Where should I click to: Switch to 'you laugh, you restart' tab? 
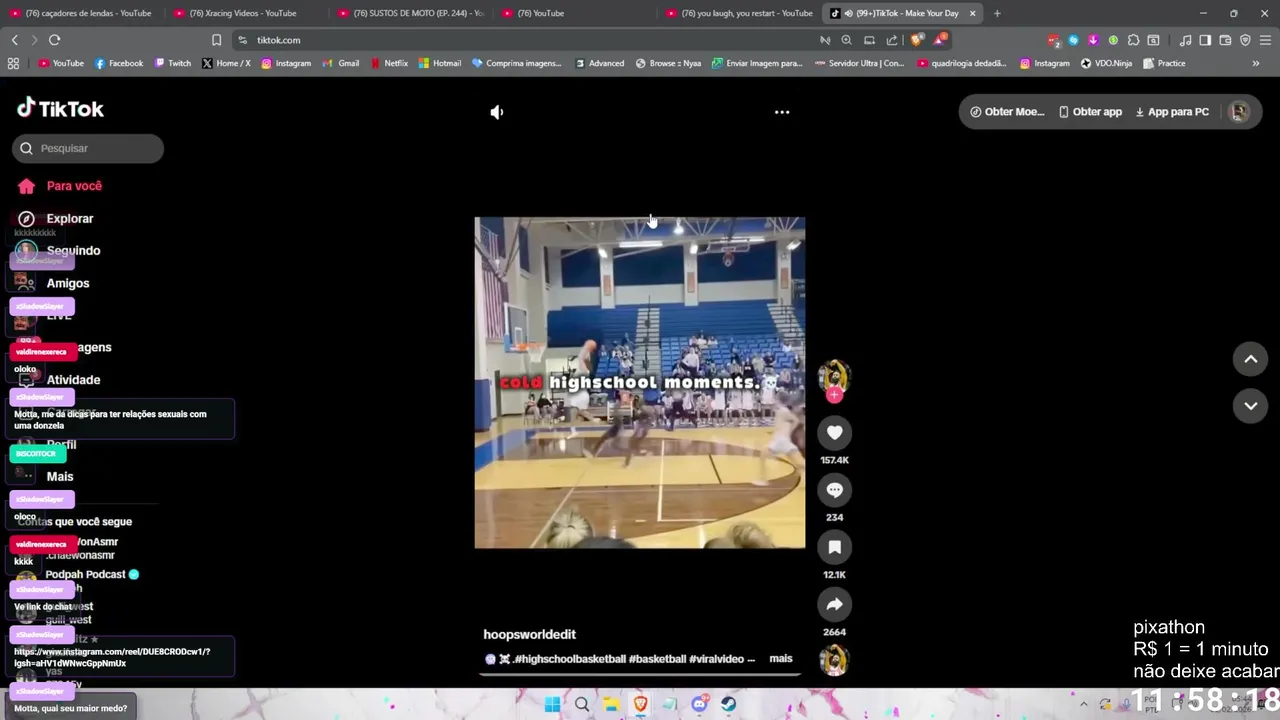click(738, 13)
